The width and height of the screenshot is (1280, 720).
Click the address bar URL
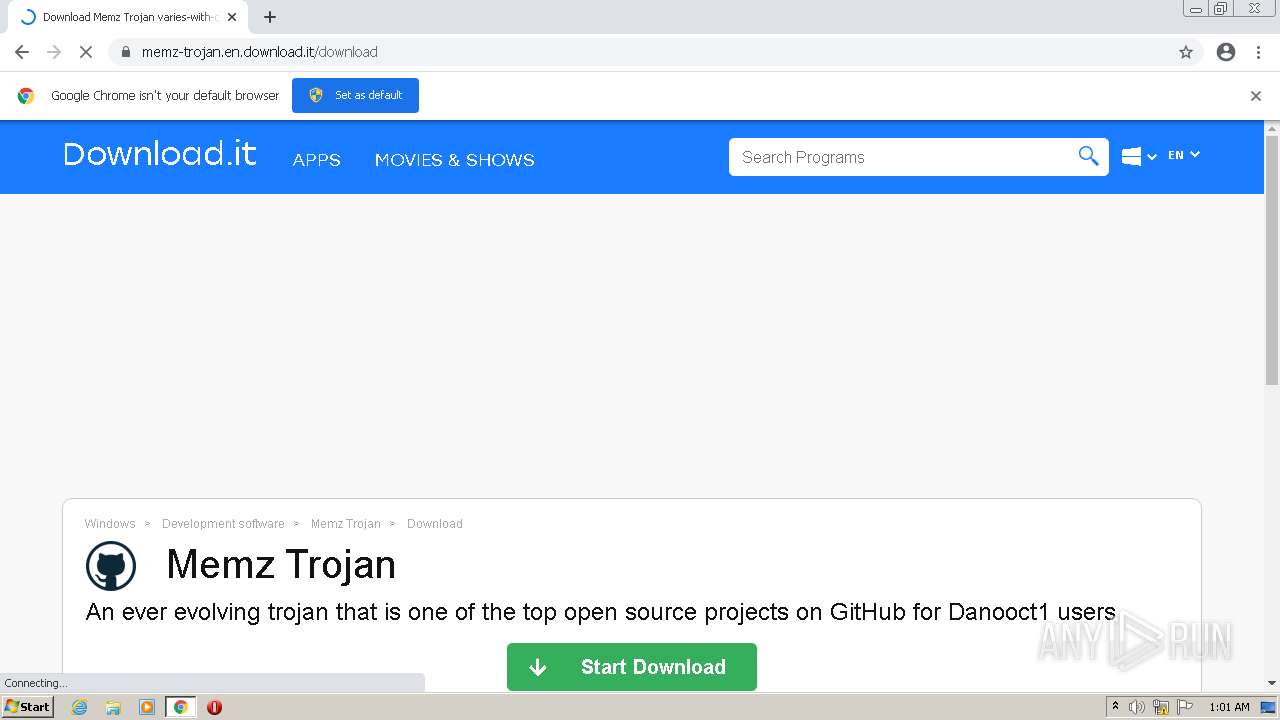tap(260, 52)
